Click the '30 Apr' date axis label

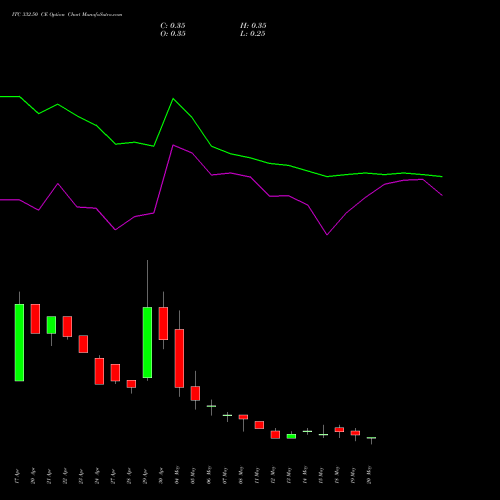click(x=161, y=476)
